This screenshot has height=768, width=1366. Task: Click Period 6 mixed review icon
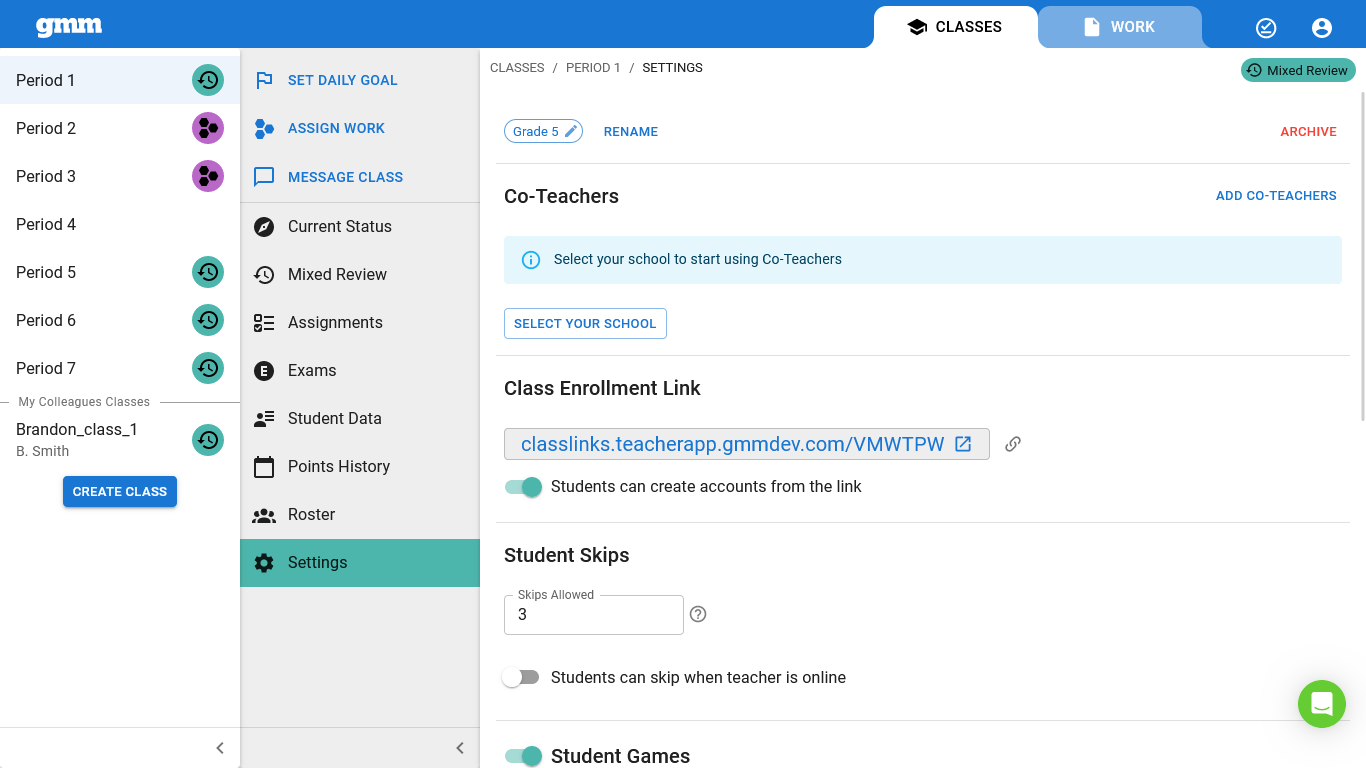(x=208, y=320)
